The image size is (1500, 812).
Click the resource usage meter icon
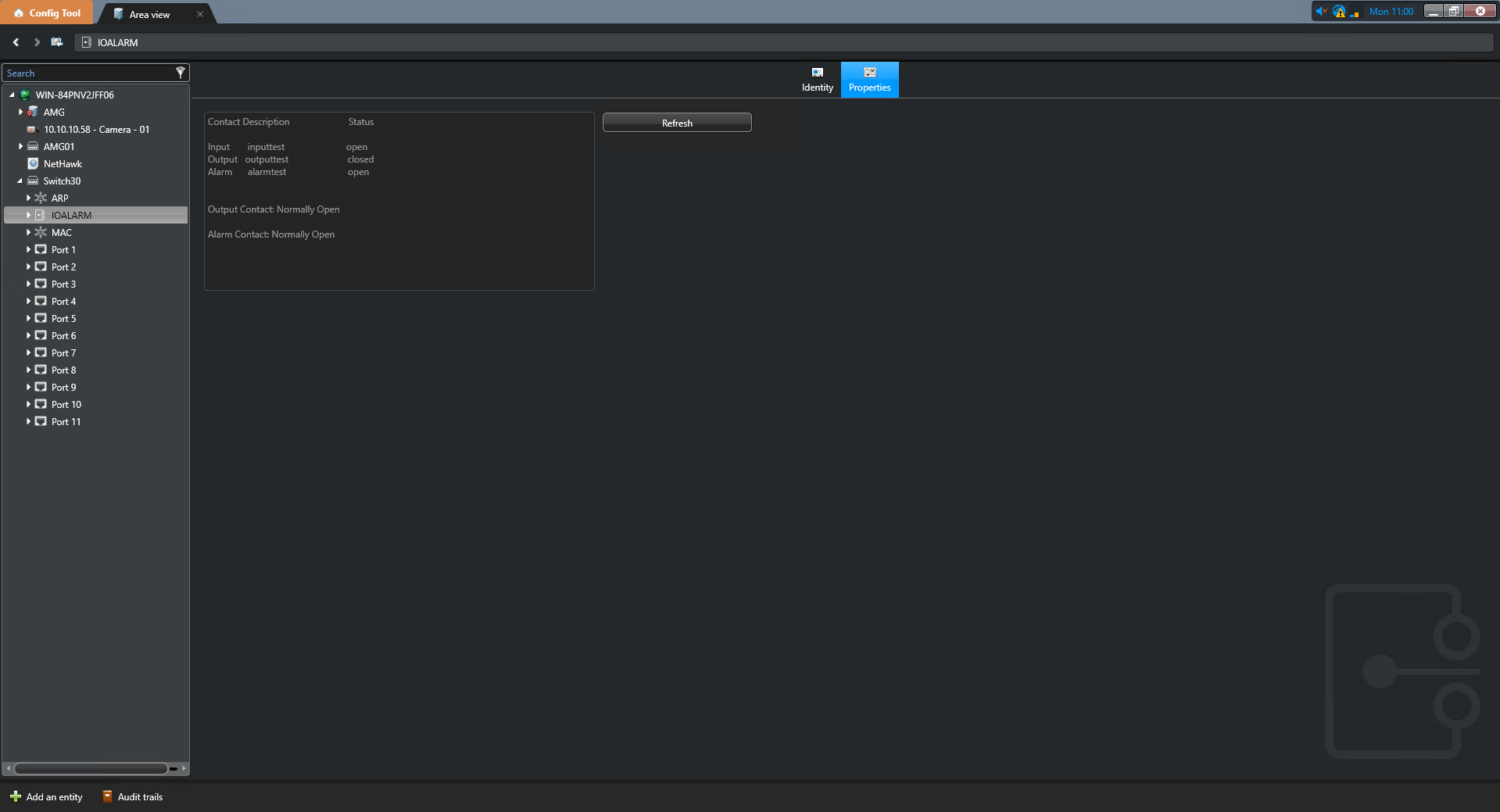(1355, 13)
